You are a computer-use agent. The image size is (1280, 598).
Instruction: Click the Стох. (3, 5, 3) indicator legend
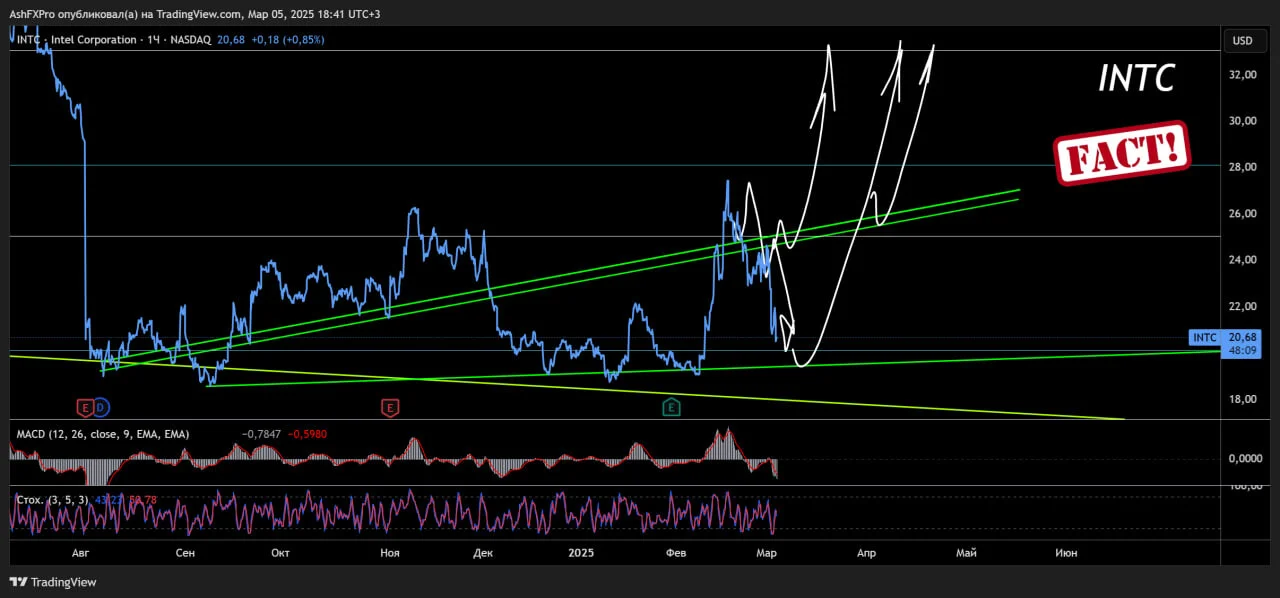click(x=52, y=499)
